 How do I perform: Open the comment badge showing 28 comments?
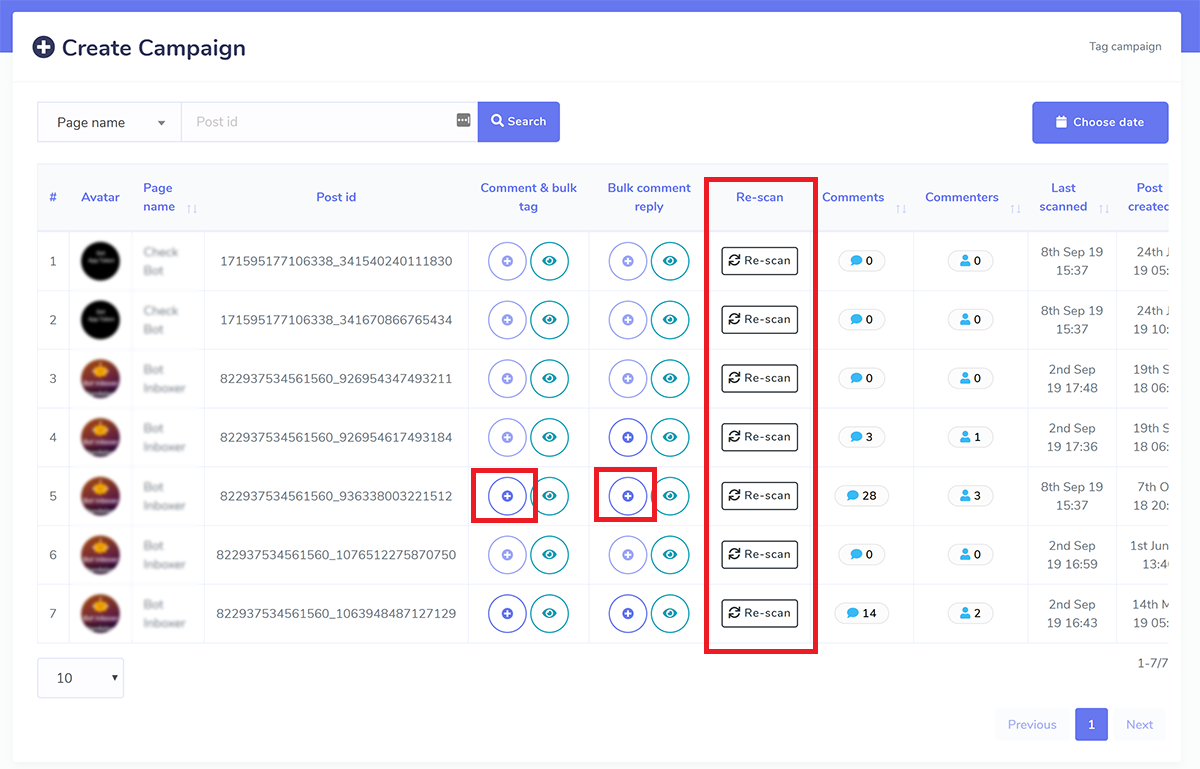[x=861, y=495]
